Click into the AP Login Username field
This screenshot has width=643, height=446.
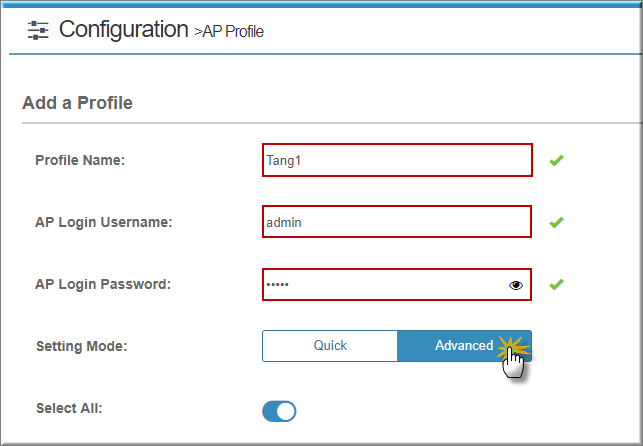(x=397, y=222)
